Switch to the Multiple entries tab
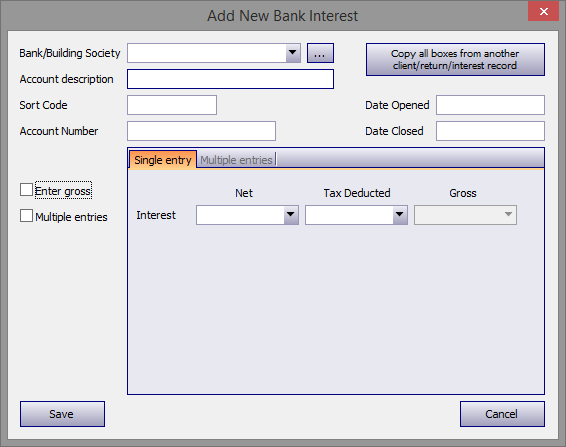Viewport: 566px width, 447px height. tap(236, 160)
